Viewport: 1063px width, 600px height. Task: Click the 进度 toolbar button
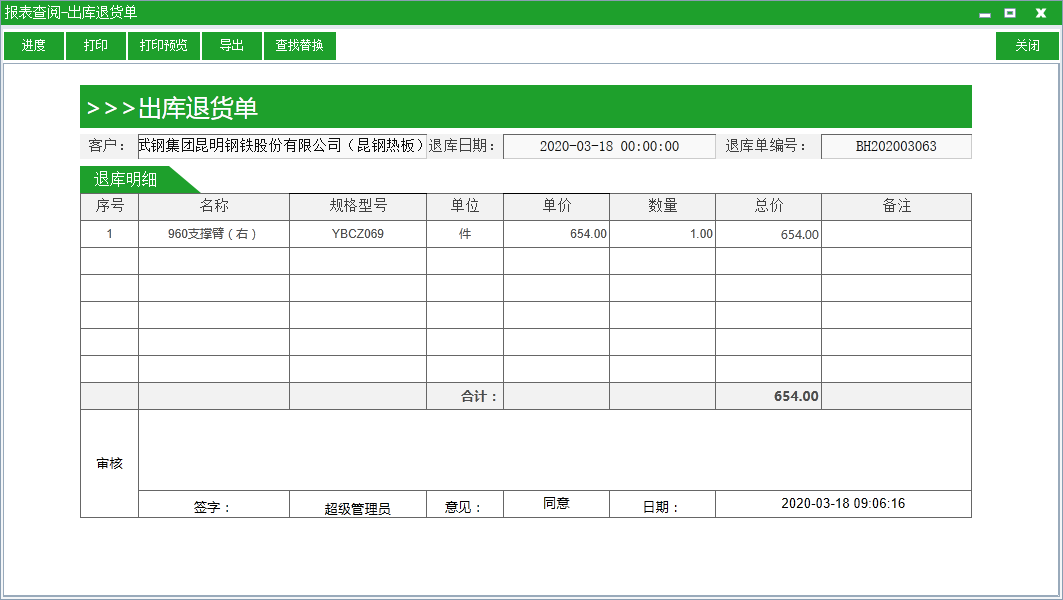click(34, 45)
